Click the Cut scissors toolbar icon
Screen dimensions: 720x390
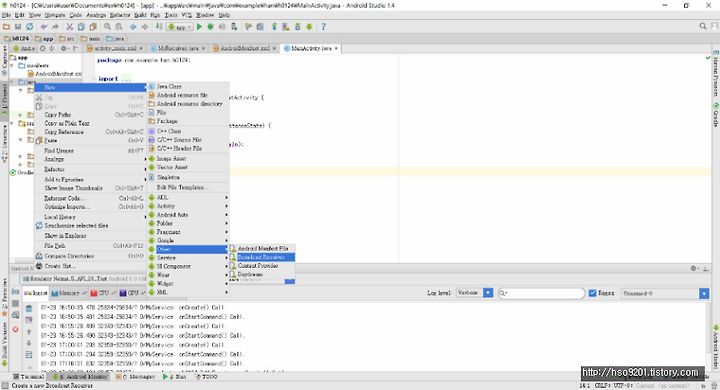click(70, 27)
